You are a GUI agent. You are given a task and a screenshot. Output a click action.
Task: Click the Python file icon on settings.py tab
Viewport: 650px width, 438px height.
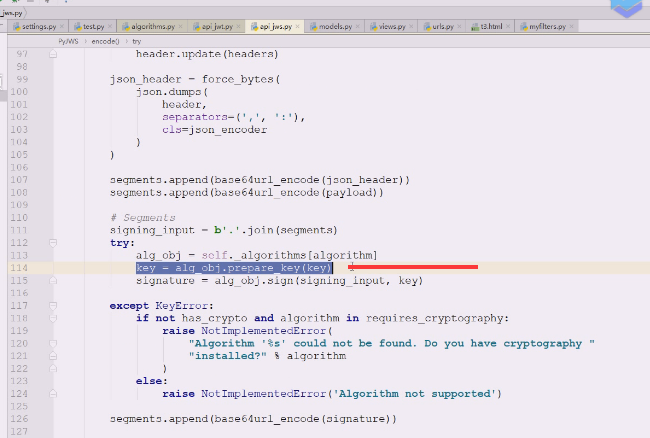pyautogui.click(x=17, y=27)
